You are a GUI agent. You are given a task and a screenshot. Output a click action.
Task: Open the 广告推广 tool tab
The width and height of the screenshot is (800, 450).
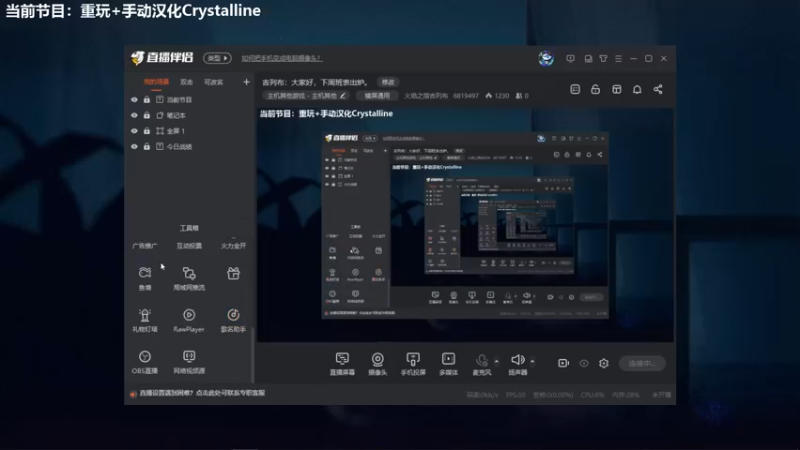pyautogui.click(x=145, y=246)
